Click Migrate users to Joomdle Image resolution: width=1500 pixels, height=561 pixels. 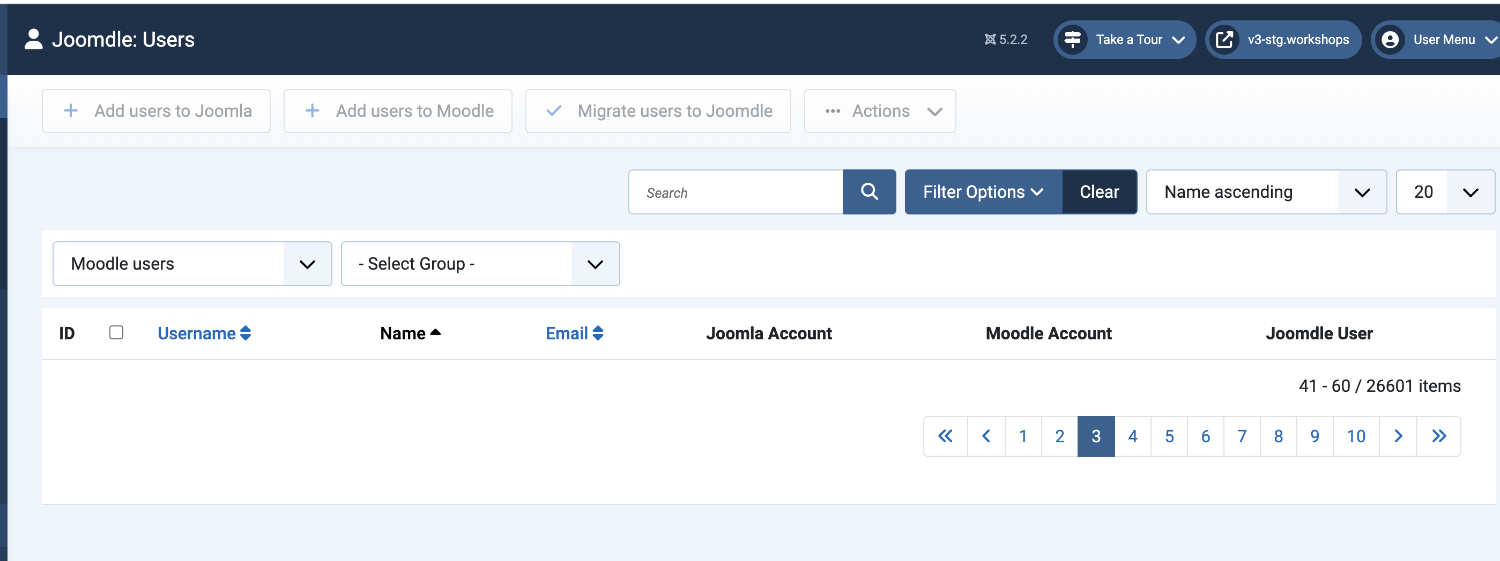point(658,111)
